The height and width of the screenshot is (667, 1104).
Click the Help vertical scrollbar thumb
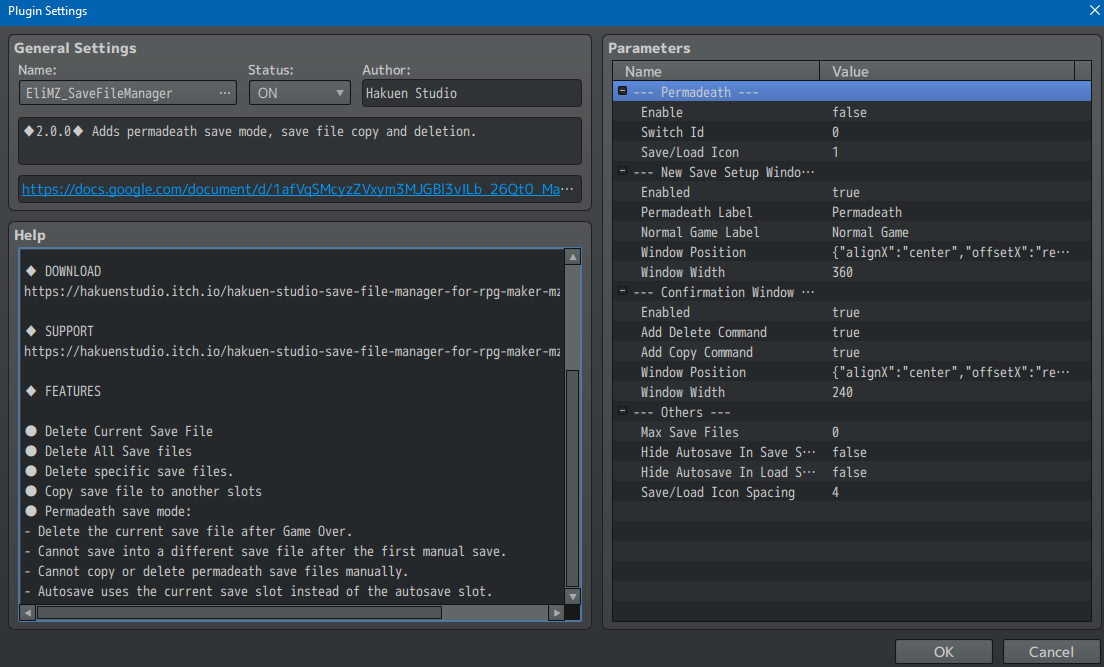coord(573,478)
